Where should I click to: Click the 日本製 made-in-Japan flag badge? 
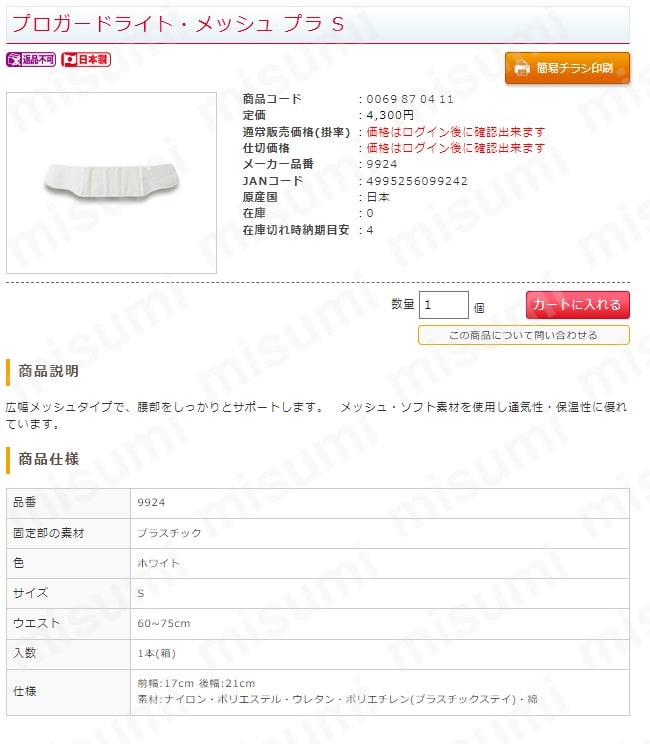pos(86,59)
